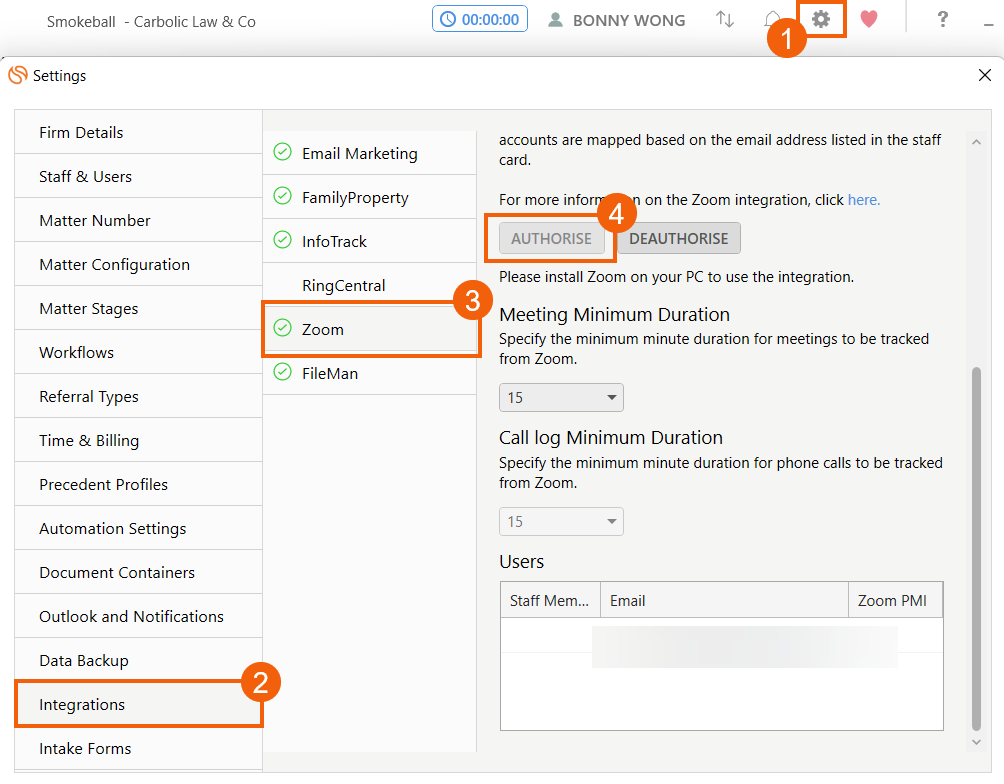The height and width of the screenshot is (784, 1004).
Task: Sort by Staff Member column header
Action: coord(550,600)
